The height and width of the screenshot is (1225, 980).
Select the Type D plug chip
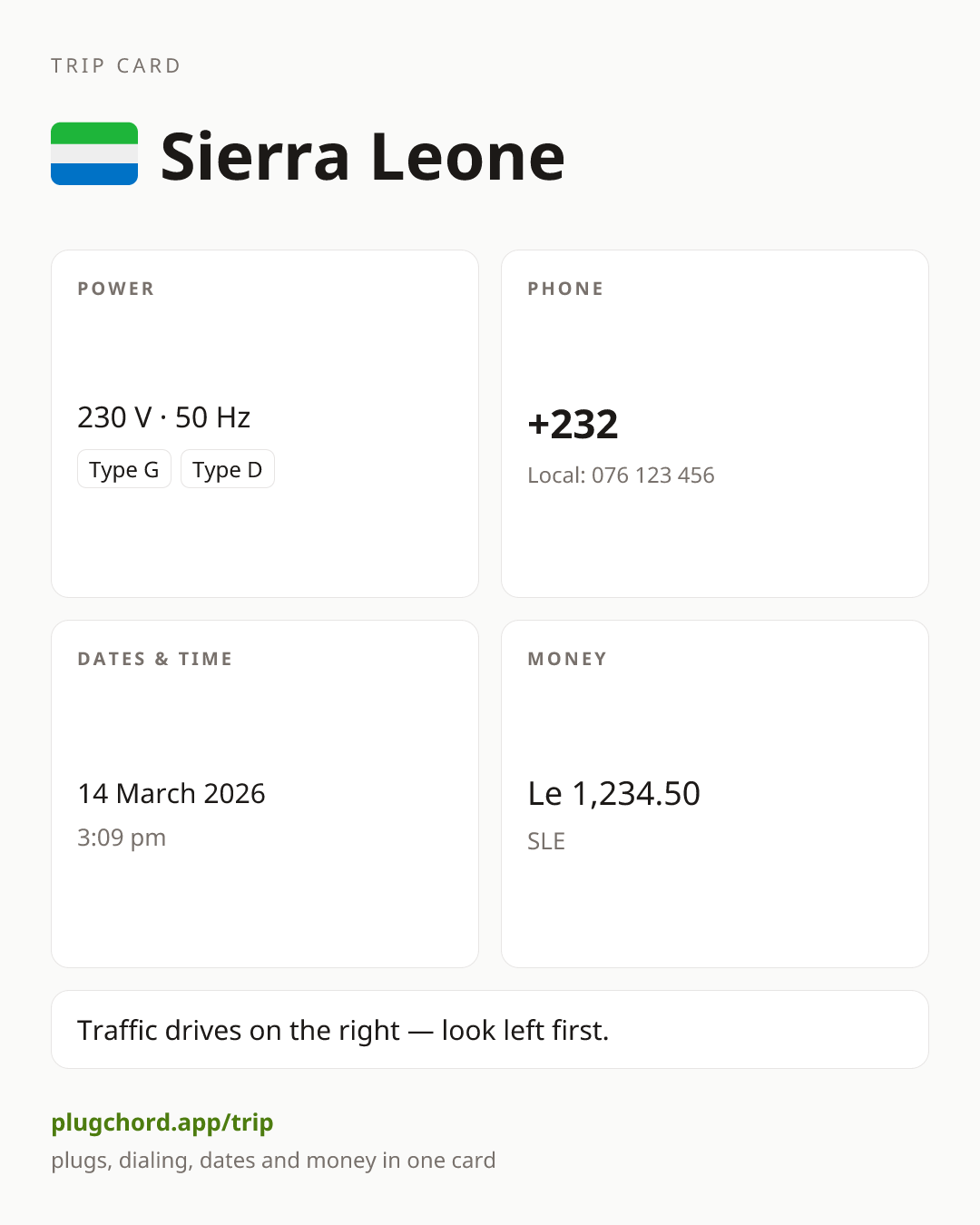coord(228,469)
